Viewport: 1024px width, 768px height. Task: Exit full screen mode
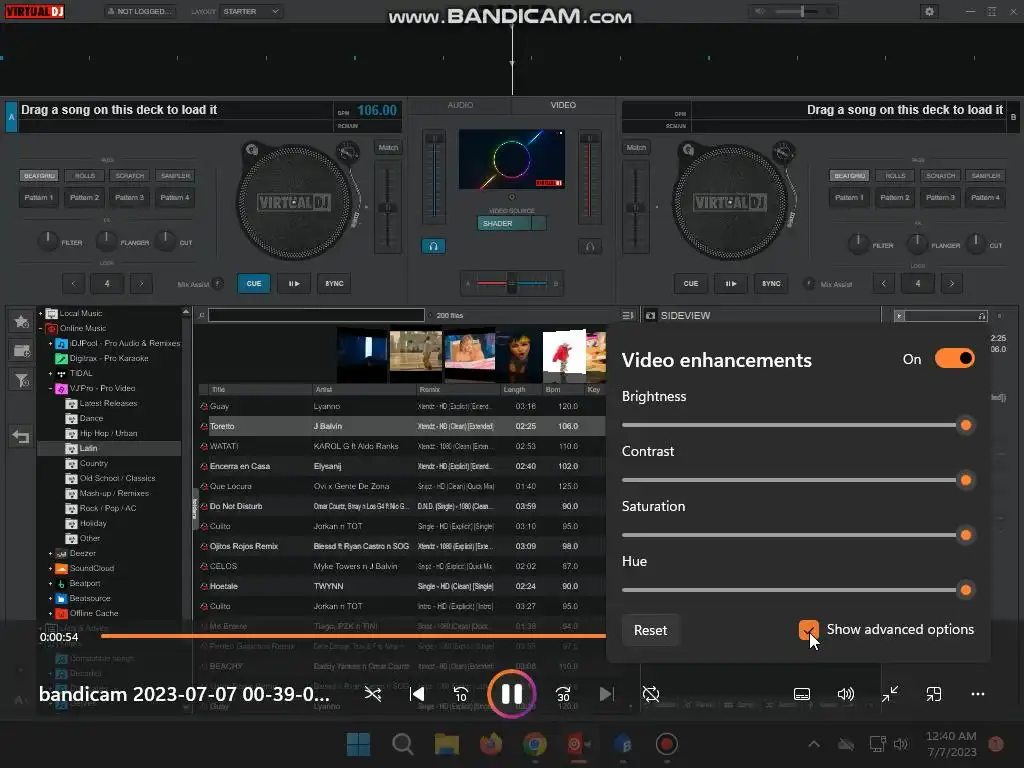(889, 694)
